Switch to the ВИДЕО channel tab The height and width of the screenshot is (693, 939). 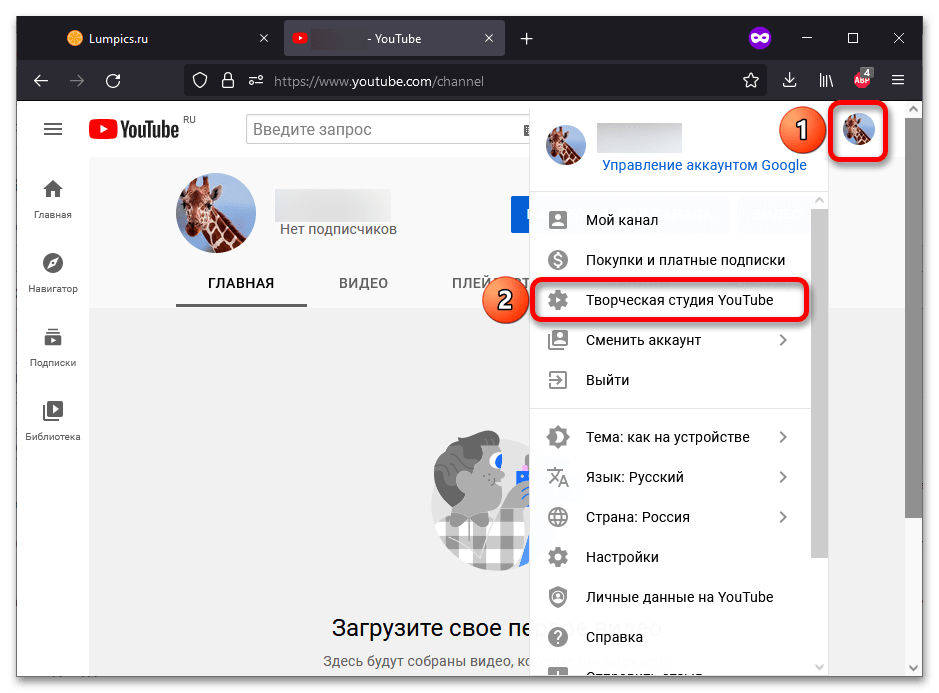364,283
